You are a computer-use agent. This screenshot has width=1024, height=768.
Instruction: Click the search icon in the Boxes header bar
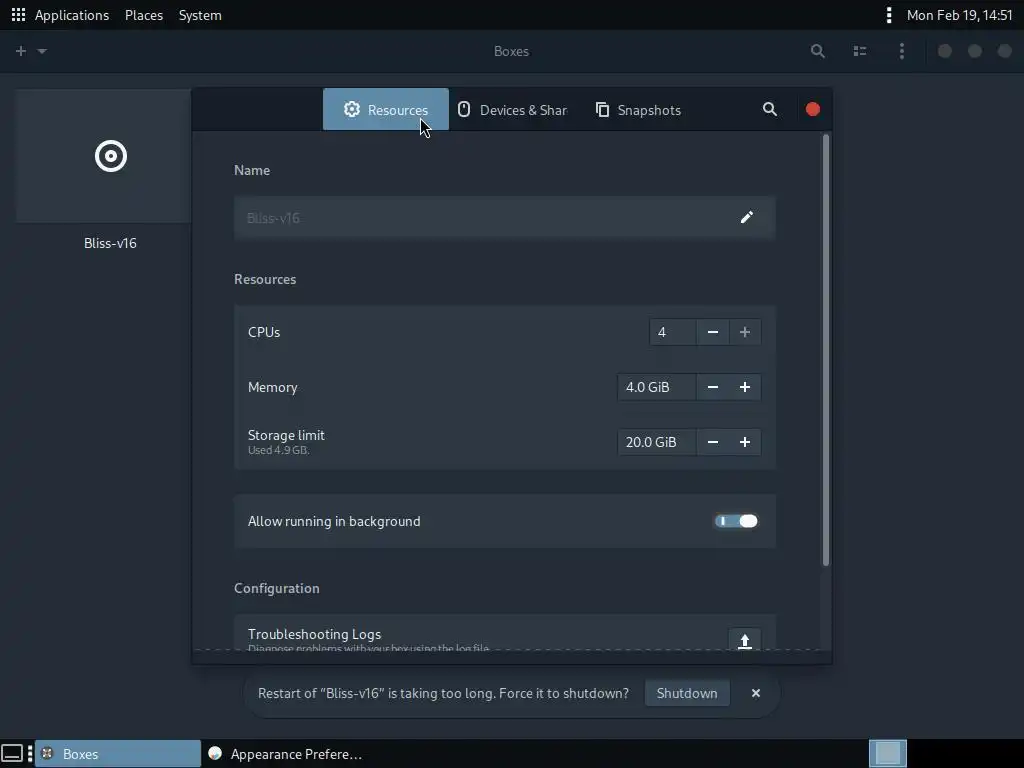[817, 51]
